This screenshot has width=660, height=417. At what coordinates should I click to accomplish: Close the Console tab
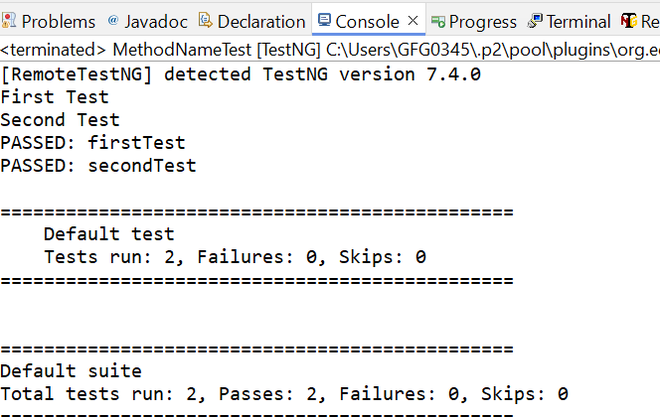click(x=412, y=21)
